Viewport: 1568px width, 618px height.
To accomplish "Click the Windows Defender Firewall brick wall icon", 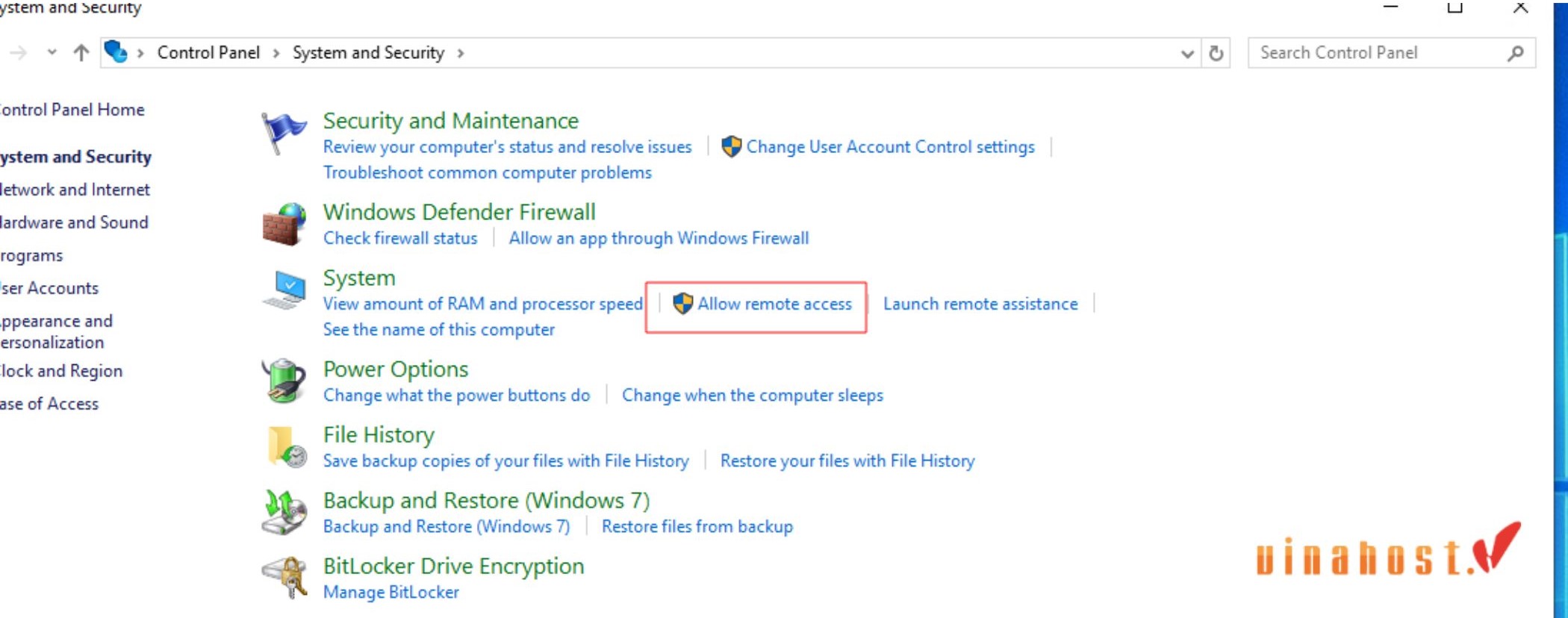I will pyautogui.click(x=284, y=224).
